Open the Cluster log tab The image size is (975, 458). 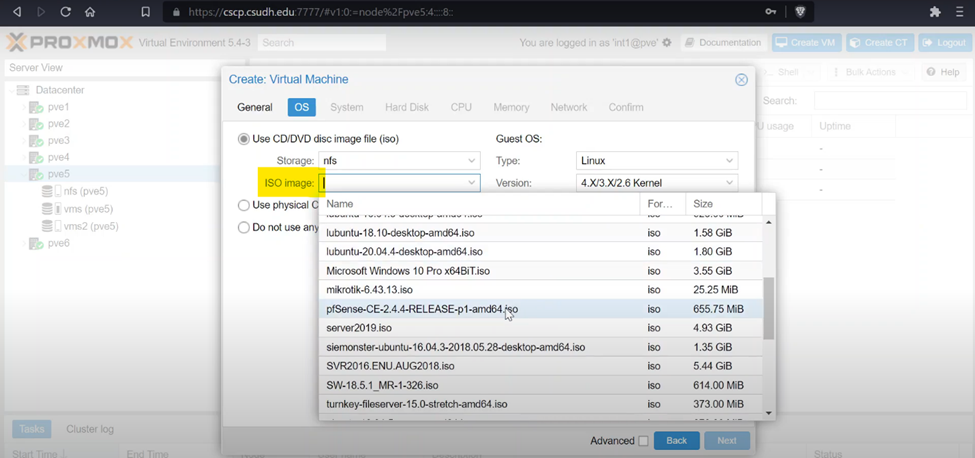[x=90, y=429]
